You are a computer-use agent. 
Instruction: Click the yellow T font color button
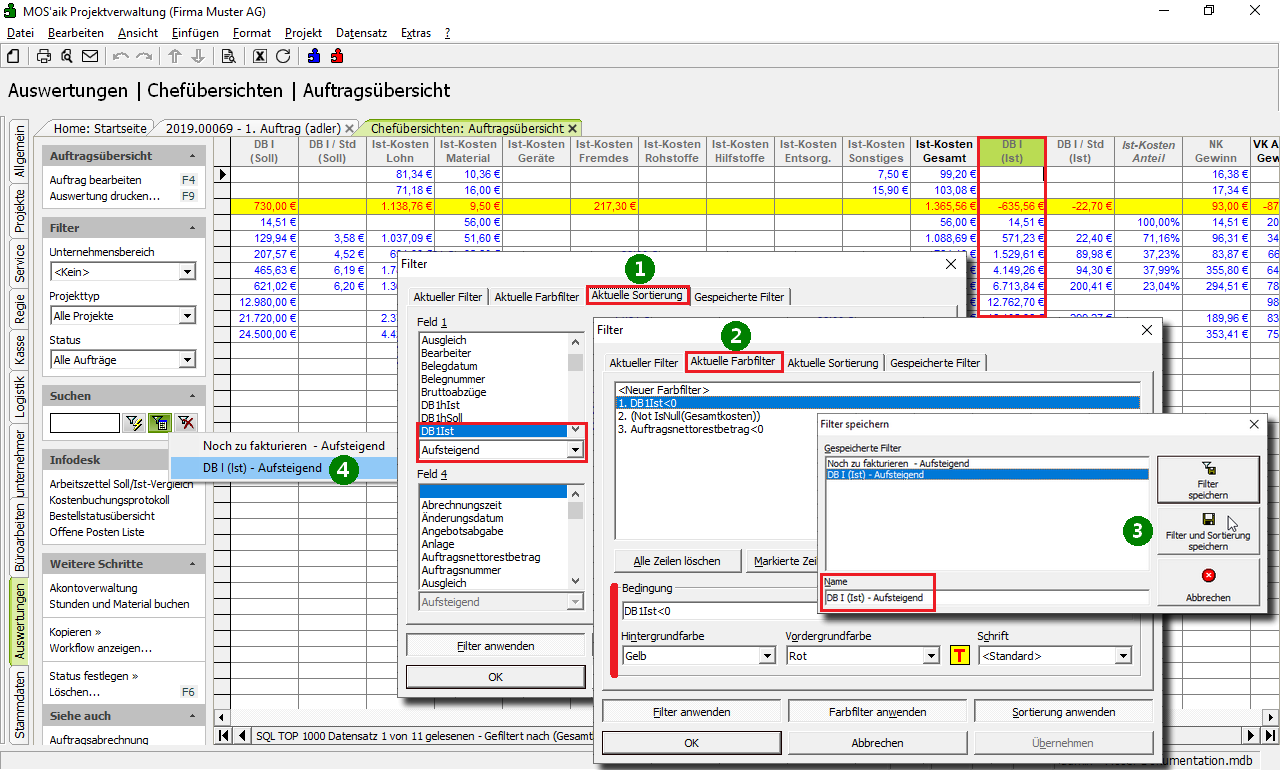(x=959, y=656)
